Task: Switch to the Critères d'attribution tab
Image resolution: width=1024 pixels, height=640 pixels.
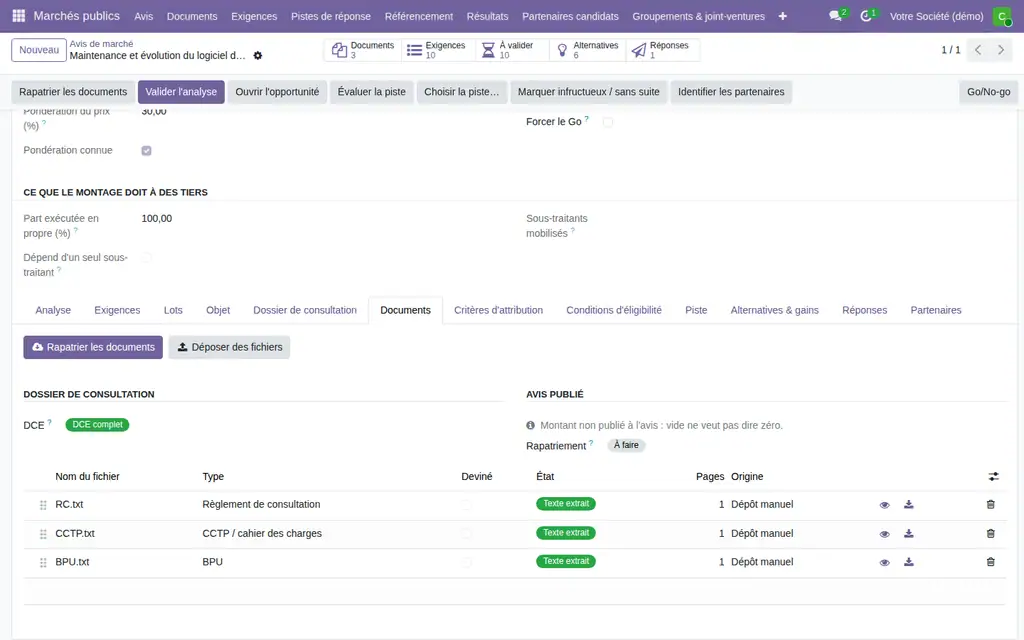Action: pyautogui.click(x=498, y=310)
